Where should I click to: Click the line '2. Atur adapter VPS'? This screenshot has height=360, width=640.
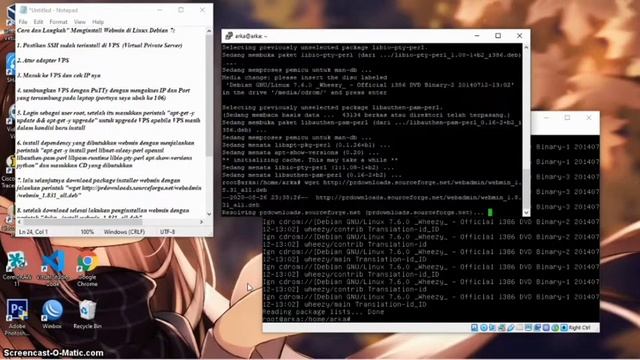pos(43,60)
